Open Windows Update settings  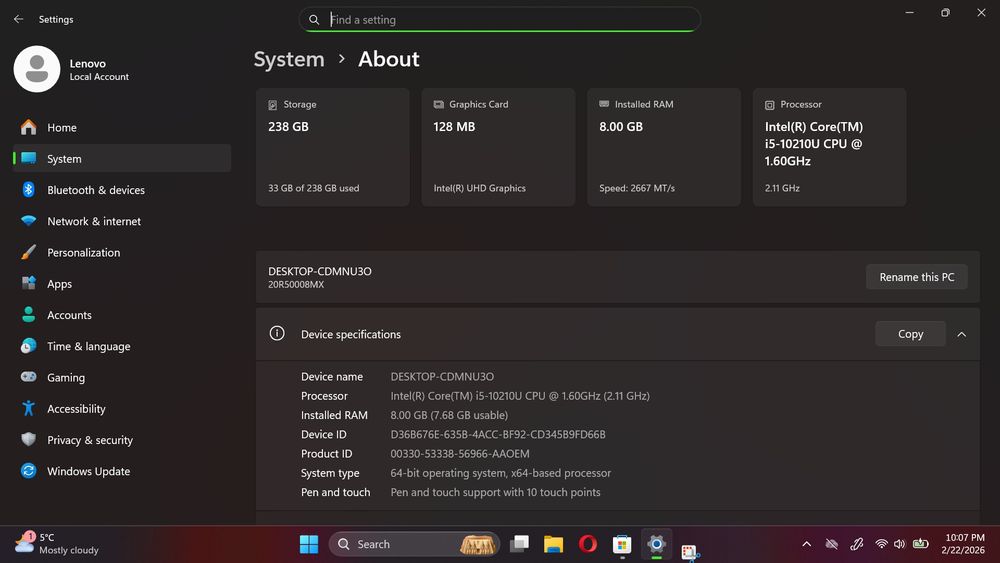[122, 471]
